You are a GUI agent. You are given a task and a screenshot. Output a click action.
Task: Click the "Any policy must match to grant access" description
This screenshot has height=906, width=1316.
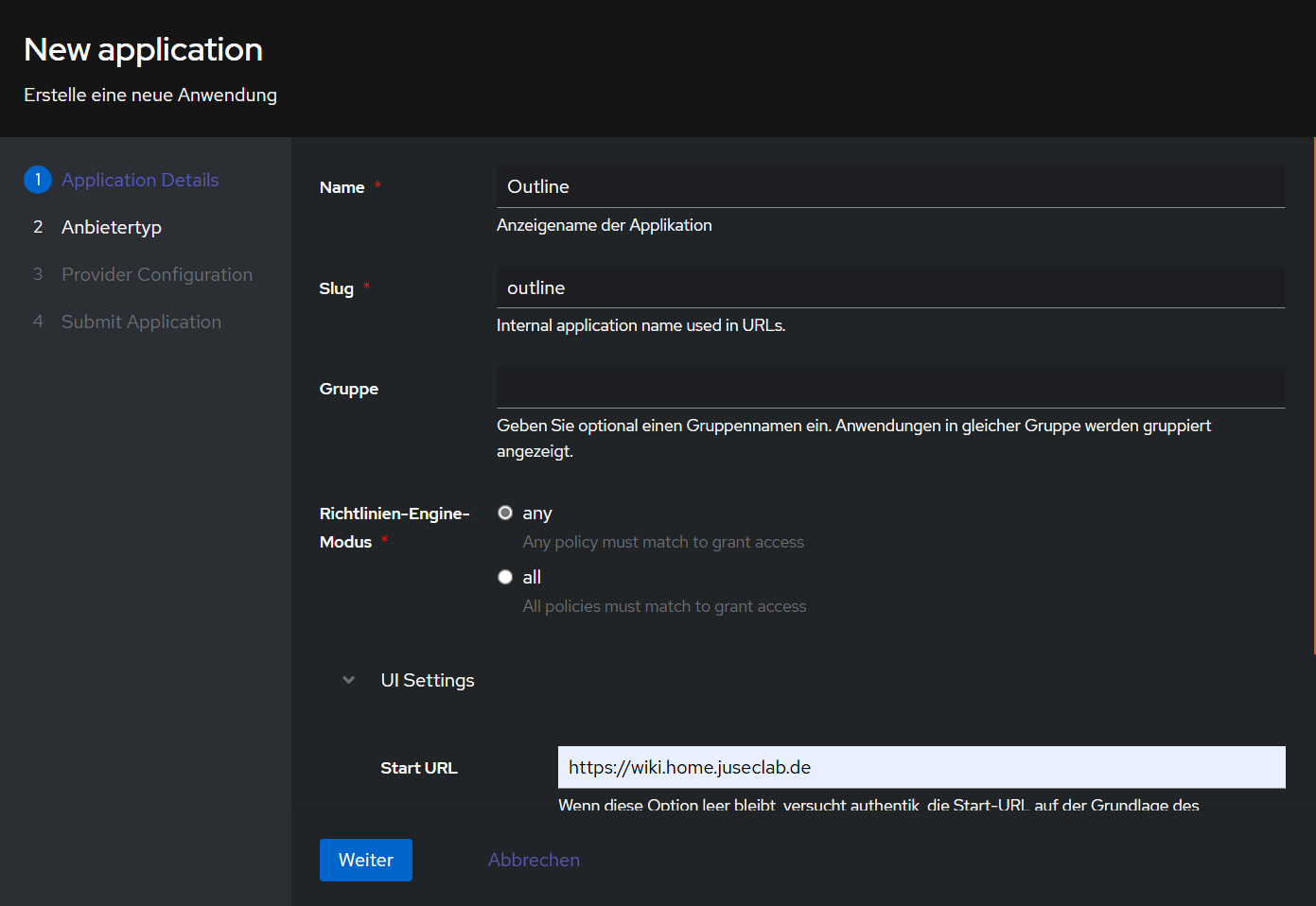click(x=663, y=542)
